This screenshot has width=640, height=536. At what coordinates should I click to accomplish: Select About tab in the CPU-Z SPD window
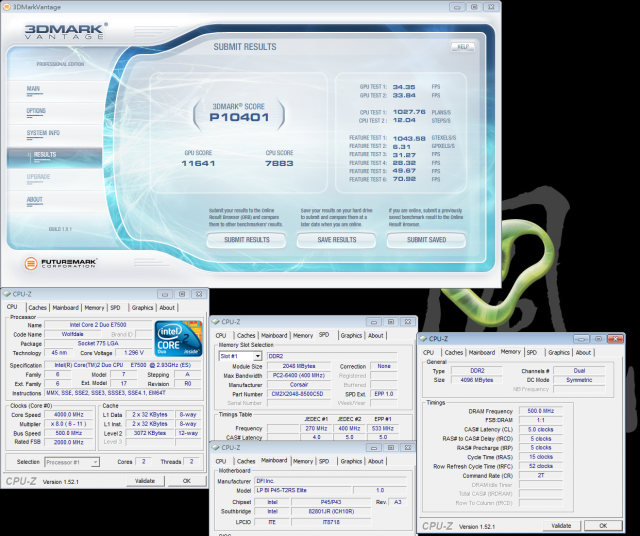[x=376, y=335]
